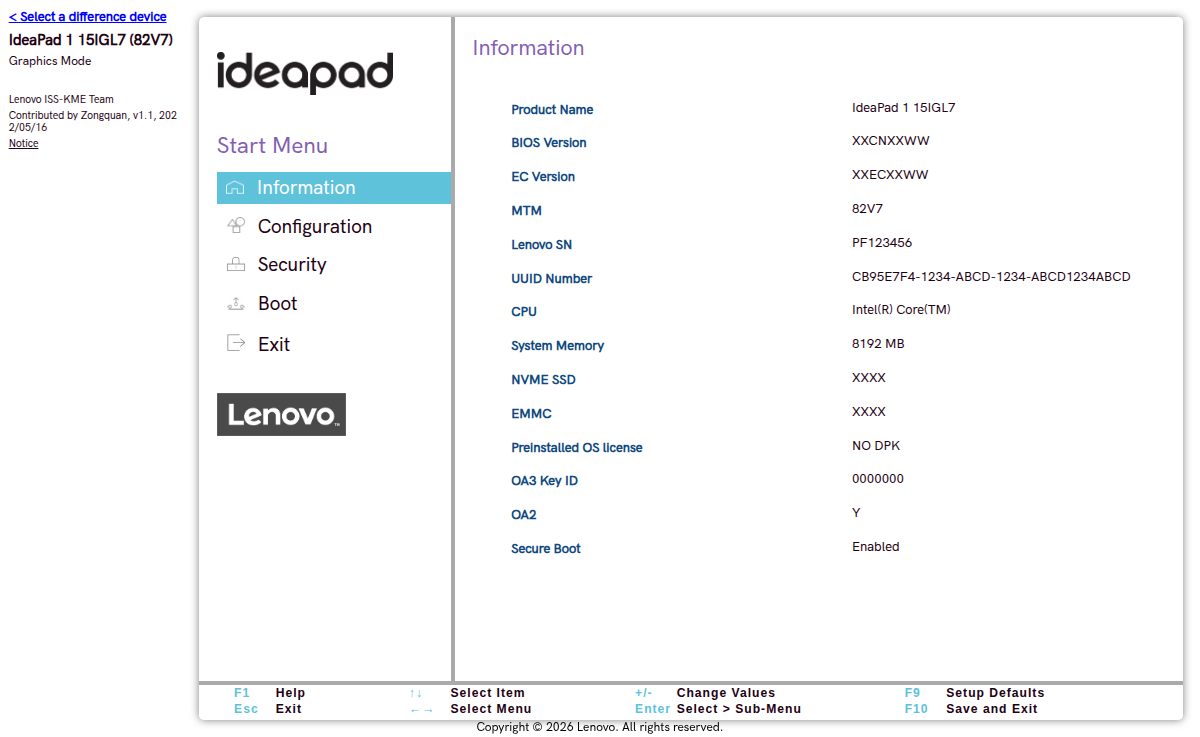Click the UUID value CB95E7F4-1234-ABCD
The width and height of the screenshot is (1200, 737).
991,277
